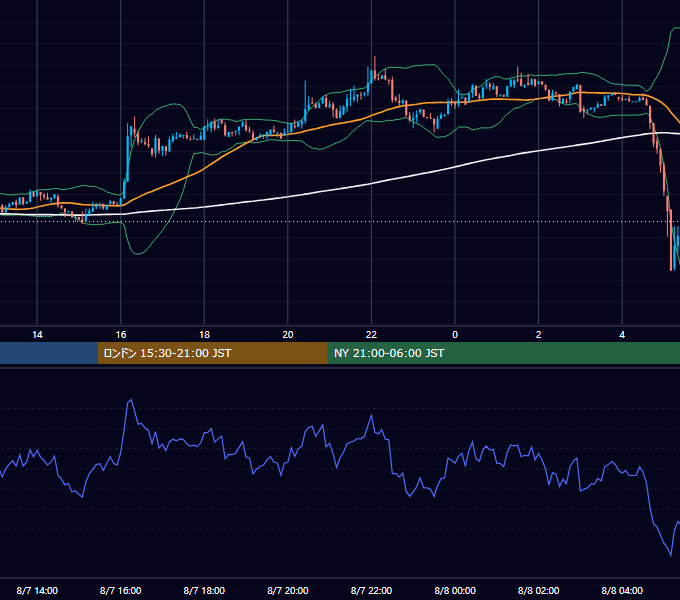Click the 20 hour axis label

click(288, 335)
